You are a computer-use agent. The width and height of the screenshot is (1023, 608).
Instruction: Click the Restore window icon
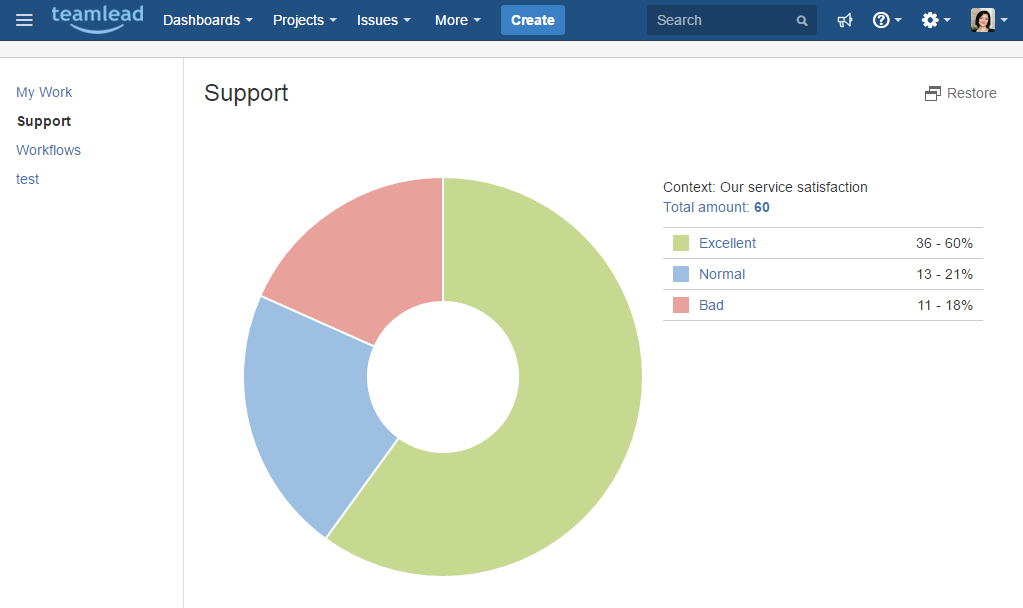point(933,93)
